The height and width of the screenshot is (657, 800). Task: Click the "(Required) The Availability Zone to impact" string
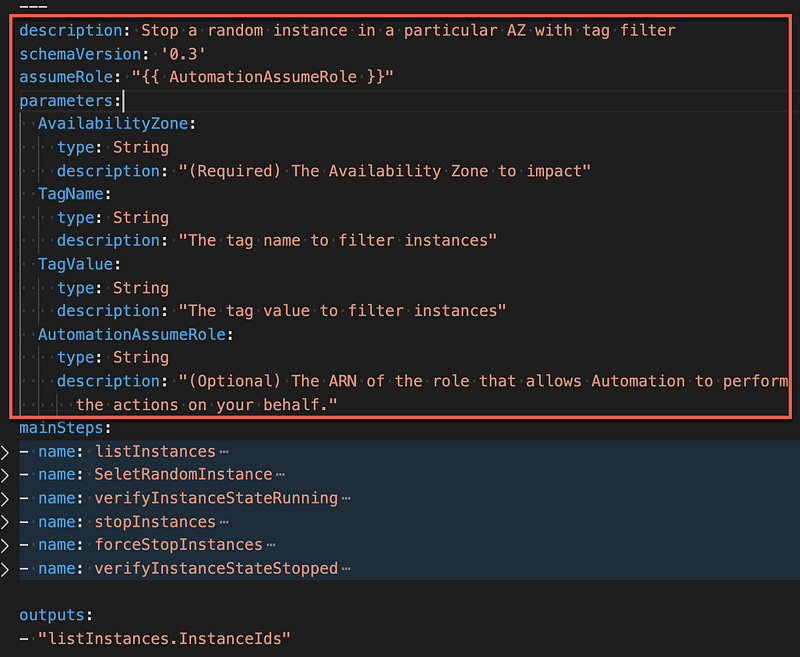point(384,171)
